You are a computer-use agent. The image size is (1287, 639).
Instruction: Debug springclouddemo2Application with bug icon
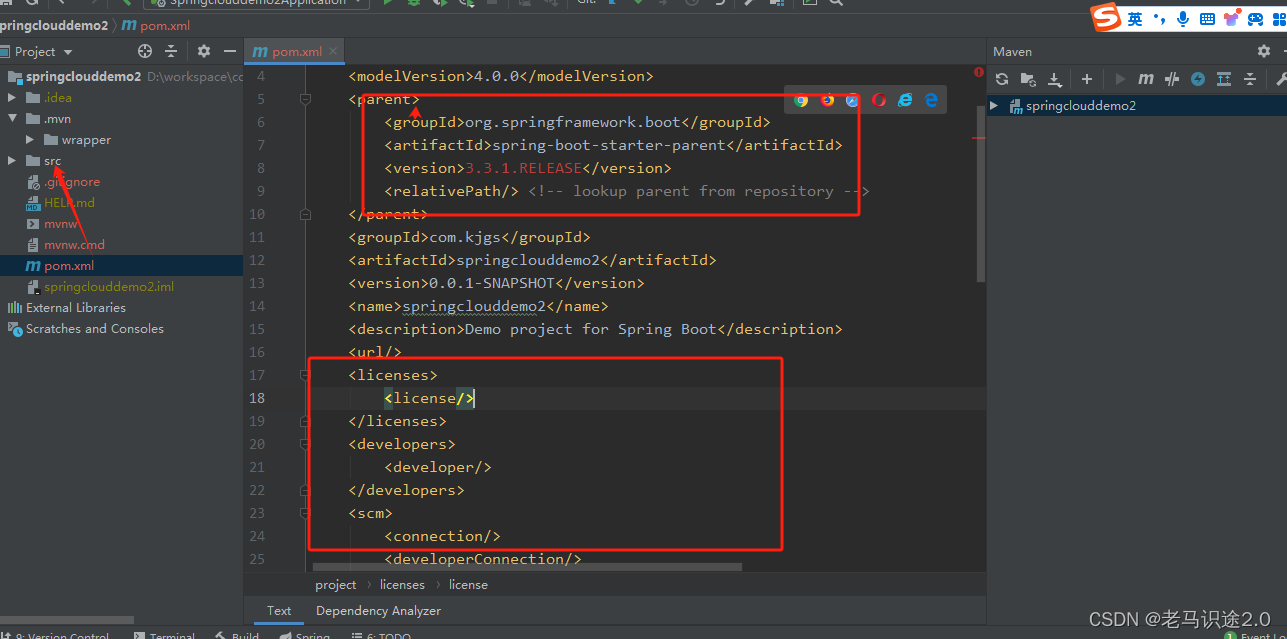tap(414, 3)
